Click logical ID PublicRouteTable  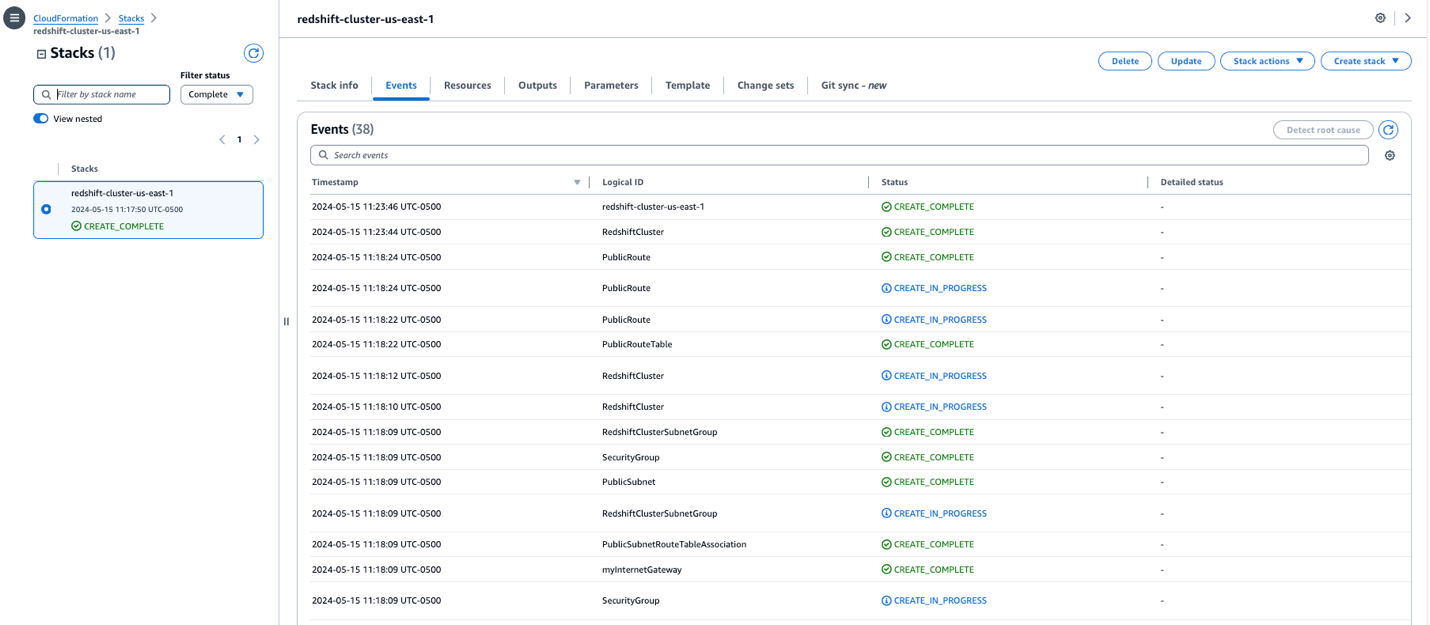click(x=637, y=344)
